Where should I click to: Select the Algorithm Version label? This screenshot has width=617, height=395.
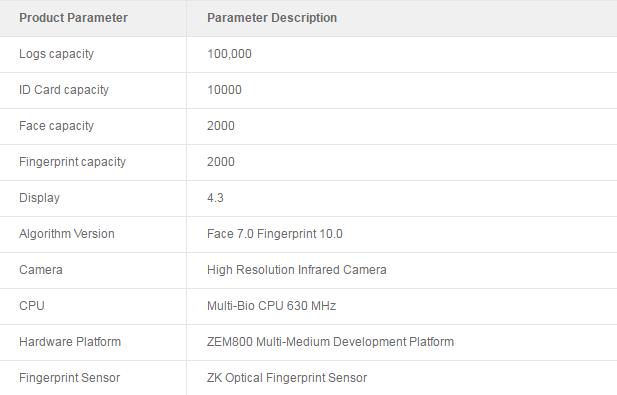coord(67,234)
